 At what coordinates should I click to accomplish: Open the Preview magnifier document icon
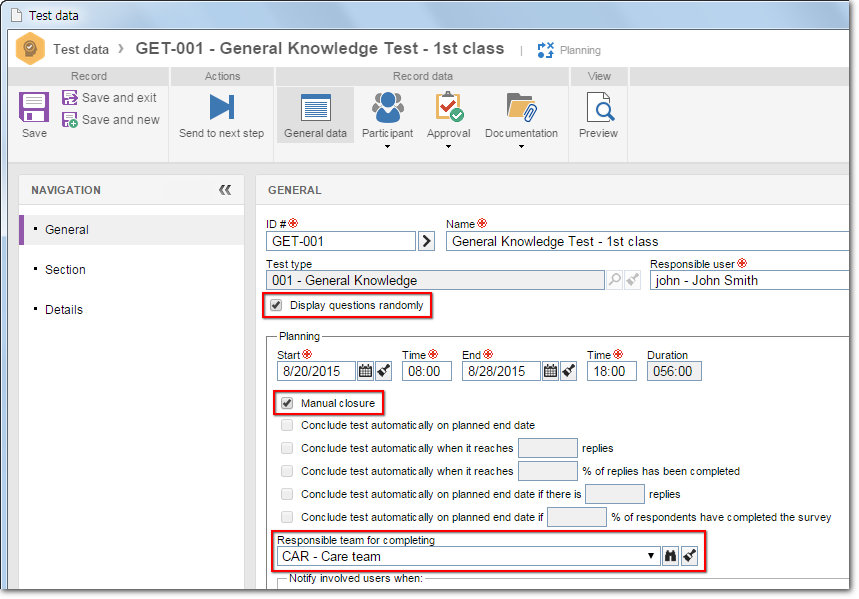click(x=599, y=106)
